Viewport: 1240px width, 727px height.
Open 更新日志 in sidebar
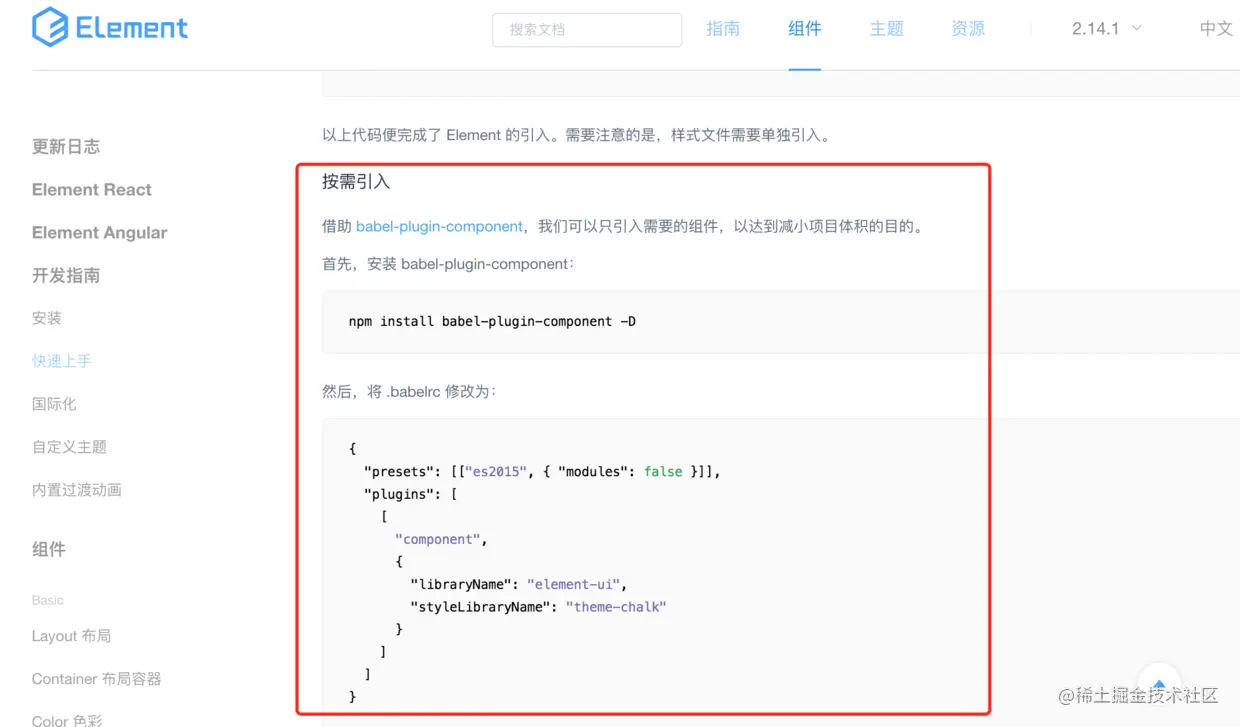click(66, 147)
